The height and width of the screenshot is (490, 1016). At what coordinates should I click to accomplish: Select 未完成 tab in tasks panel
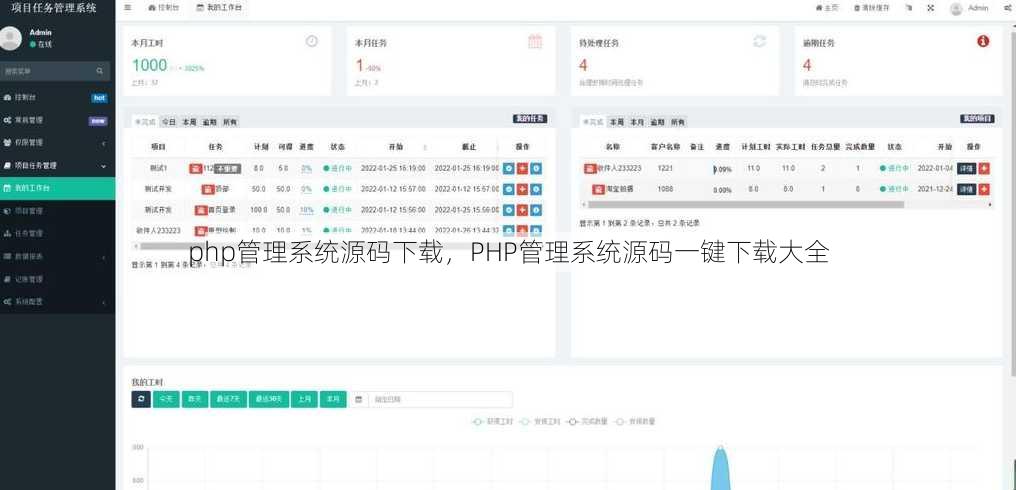click(x=145, y=122)
